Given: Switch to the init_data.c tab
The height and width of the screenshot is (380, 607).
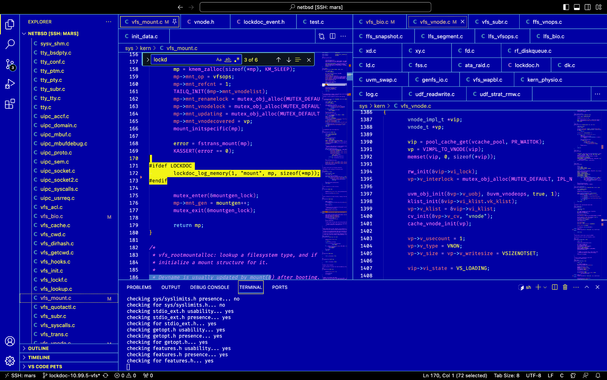Looking at the screenshot, I should tap(144, 36).
